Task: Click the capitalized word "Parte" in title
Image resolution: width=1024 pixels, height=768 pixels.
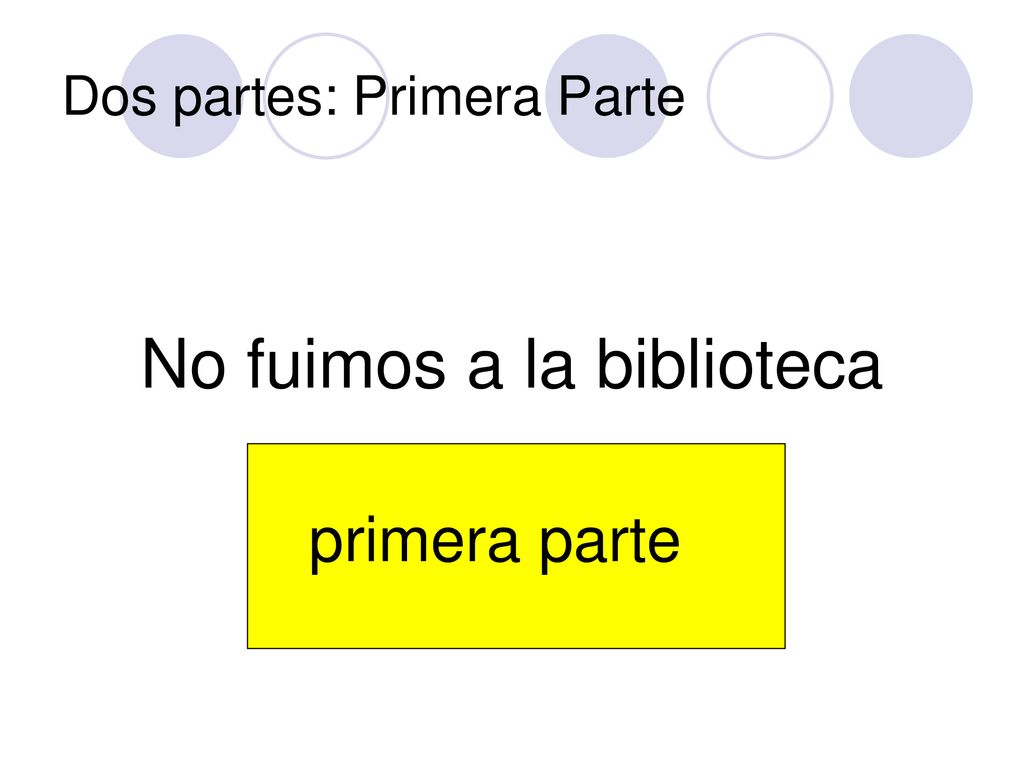Action: click(621, 96)
